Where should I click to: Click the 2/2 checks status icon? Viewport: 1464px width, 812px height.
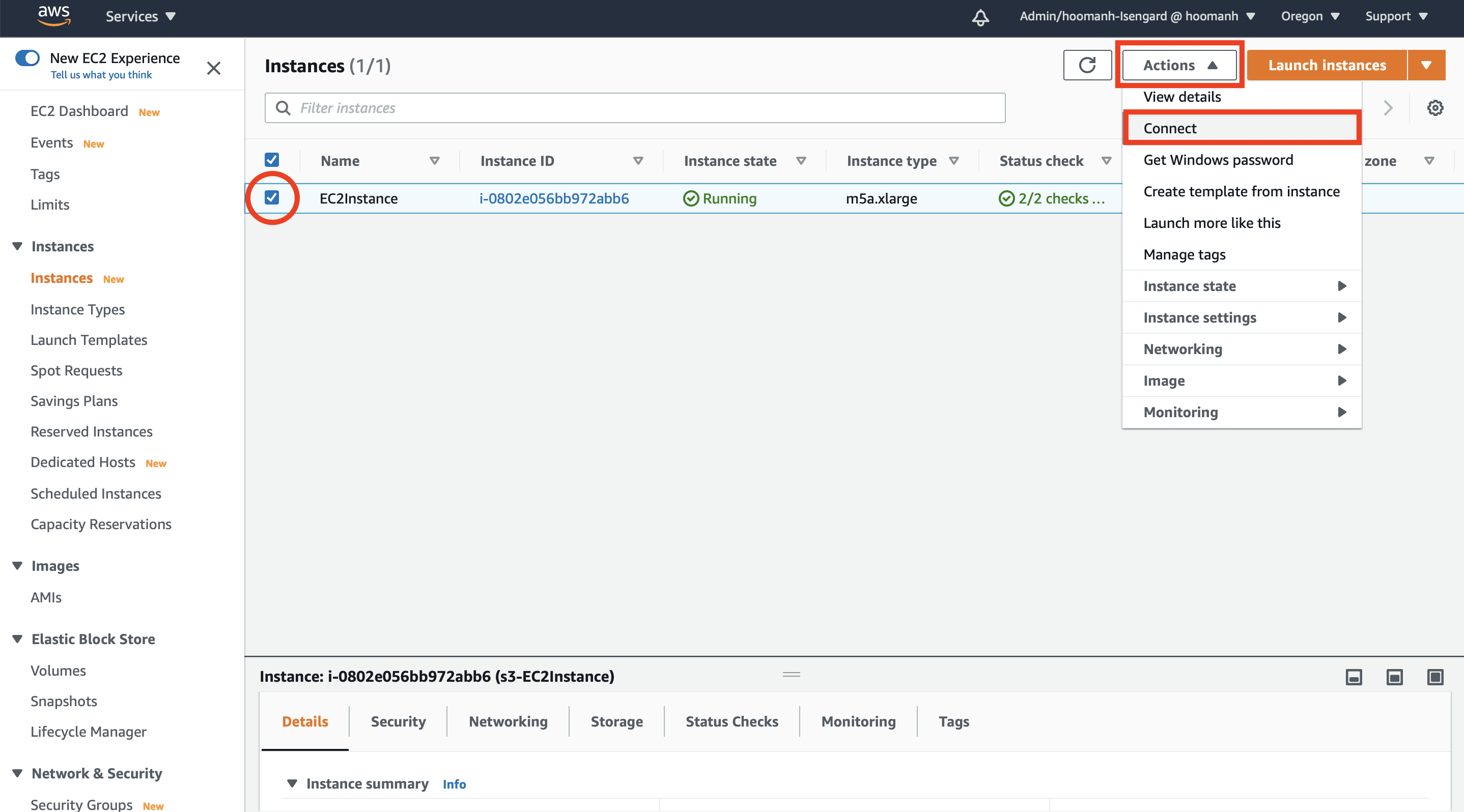point(1006,198)
